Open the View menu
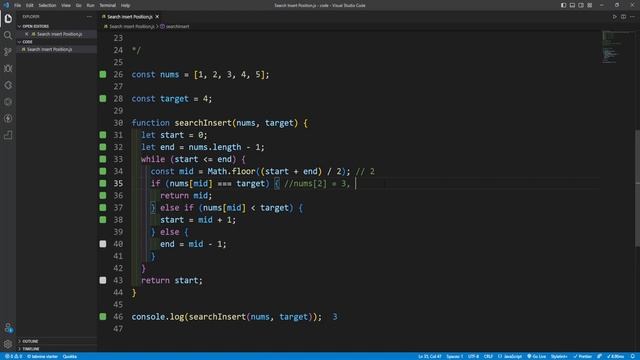This screenshot has width=640, height=360. [x=66, y=5]
